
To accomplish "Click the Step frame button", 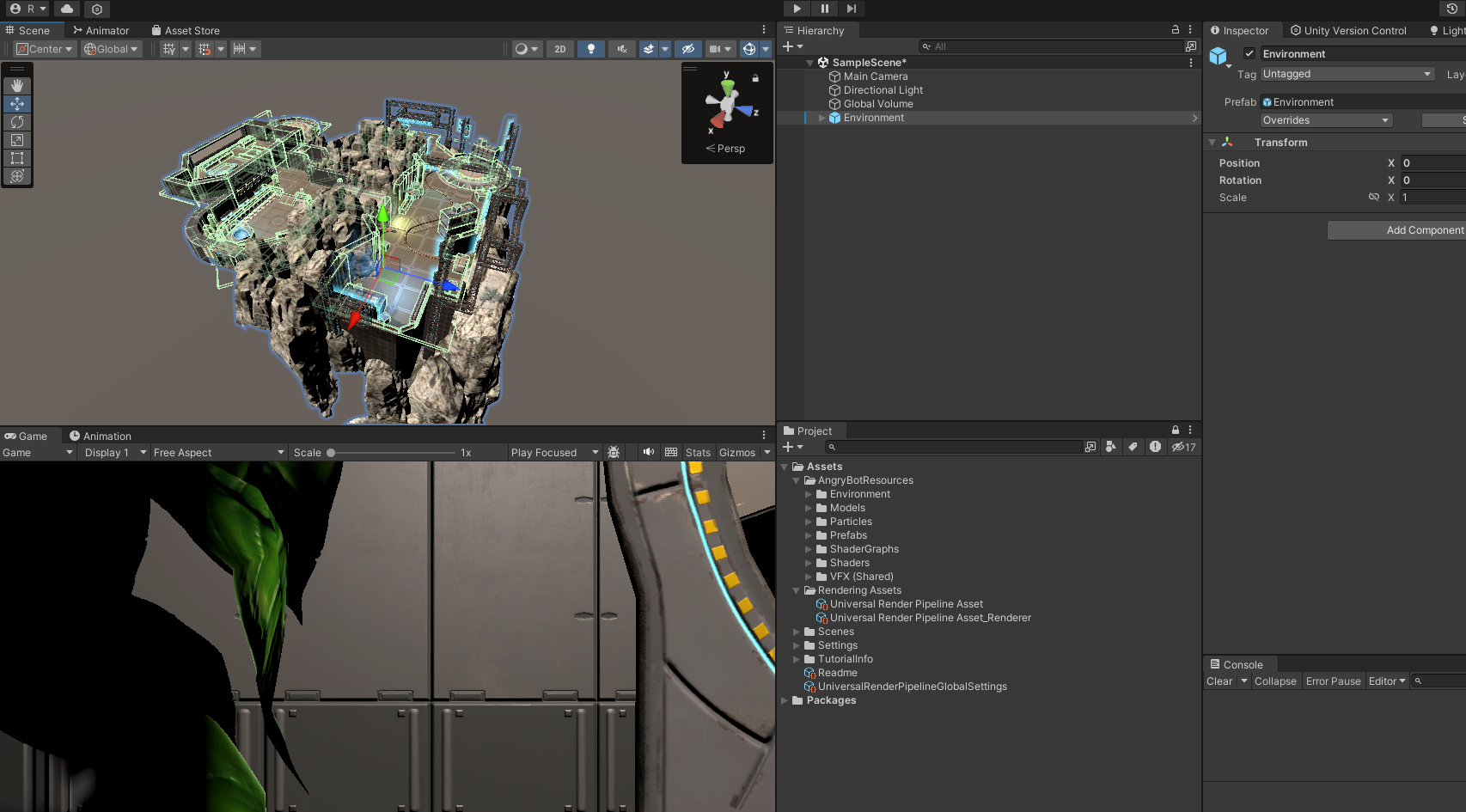I will (x=851, y=9).
